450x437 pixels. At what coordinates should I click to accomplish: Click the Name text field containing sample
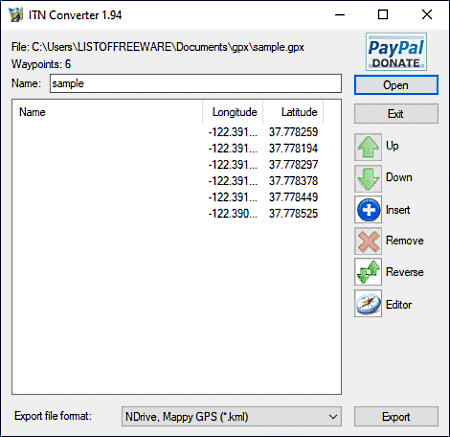coord(196,83)
